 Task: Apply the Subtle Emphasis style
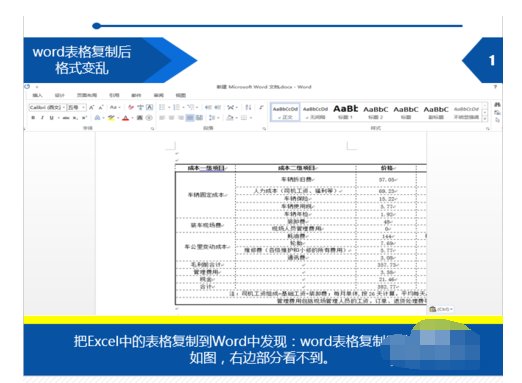pyautogui.click(x=466, y=112)
